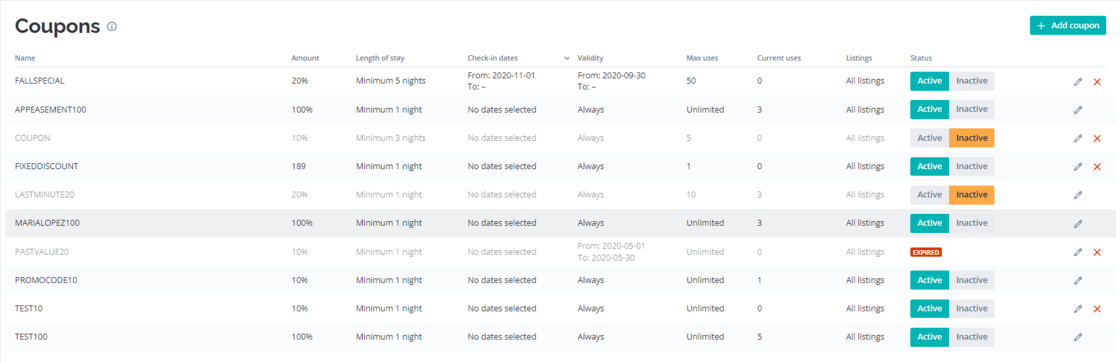The width and height of the screenshot is (1120, 362).
Task: Click Minimum 3 nights in COUPON row
Action: click(x=391, y=138)
